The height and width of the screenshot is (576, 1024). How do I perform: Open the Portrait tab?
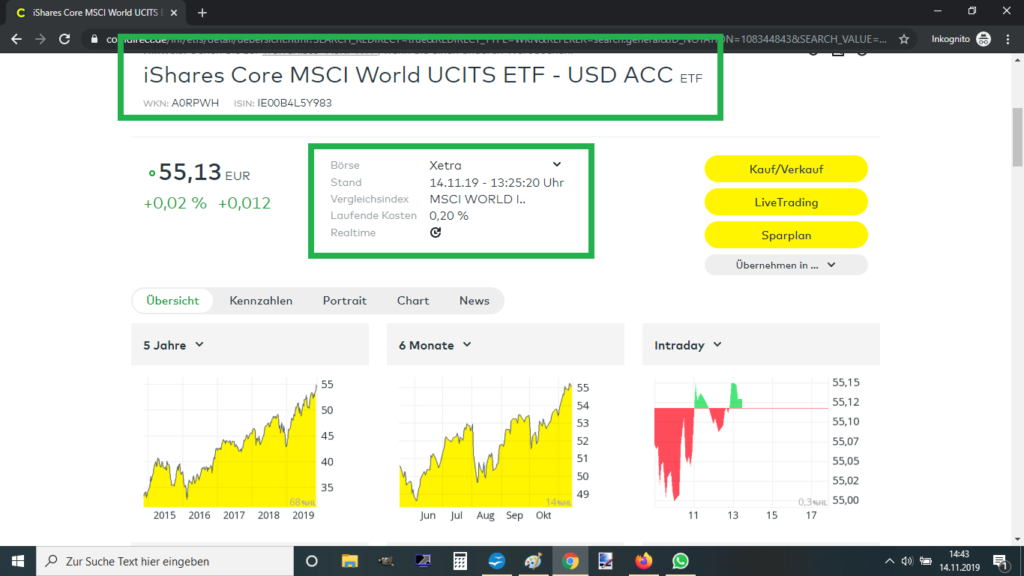tap(344, 300)
